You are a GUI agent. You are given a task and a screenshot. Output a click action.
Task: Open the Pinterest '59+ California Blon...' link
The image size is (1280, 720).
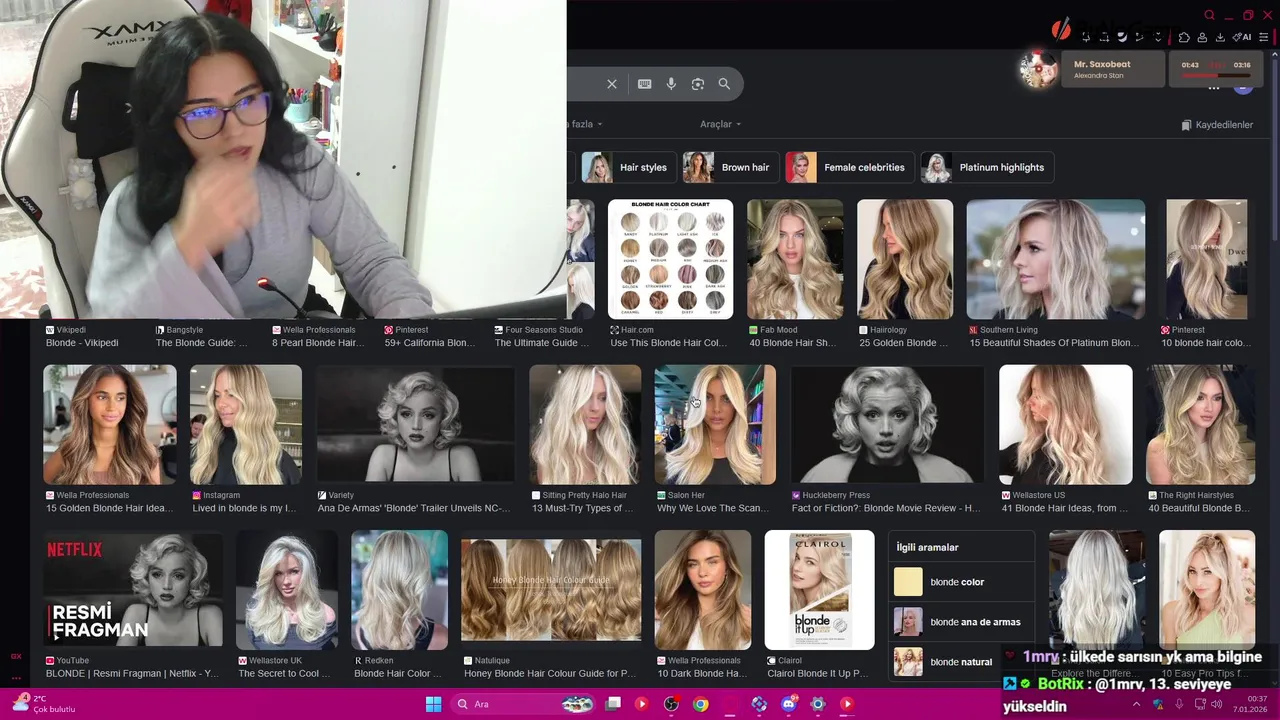point(429,343)
